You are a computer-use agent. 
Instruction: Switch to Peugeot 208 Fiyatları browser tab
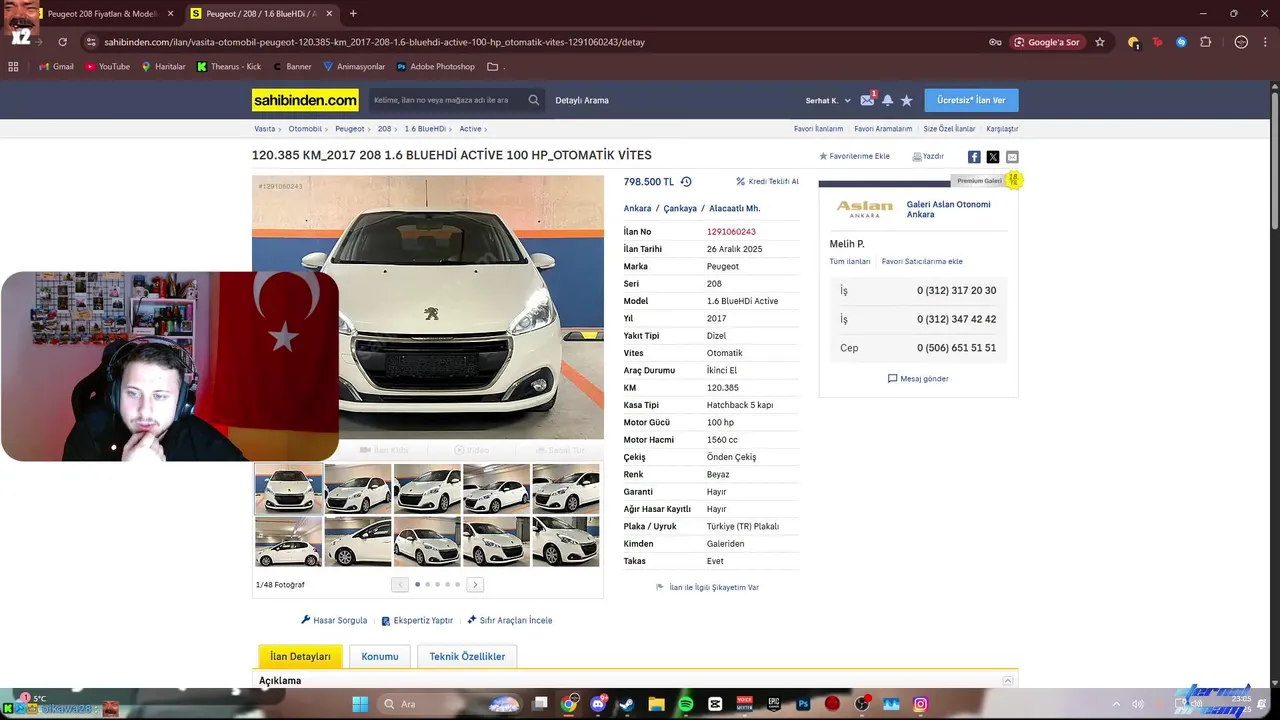[102, 14]
